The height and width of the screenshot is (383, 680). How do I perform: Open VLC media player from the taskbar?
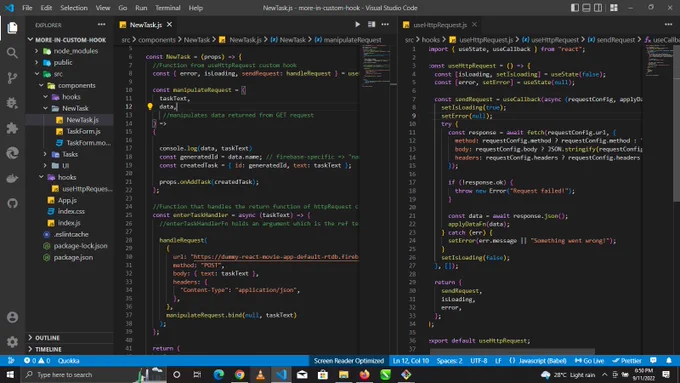click(260, 374)
